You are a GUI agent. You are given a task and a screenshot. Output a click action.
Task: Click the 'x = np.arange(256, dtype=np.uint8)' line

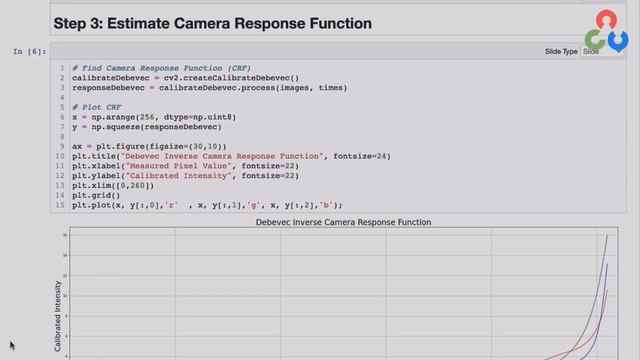(x=154, y=117)
